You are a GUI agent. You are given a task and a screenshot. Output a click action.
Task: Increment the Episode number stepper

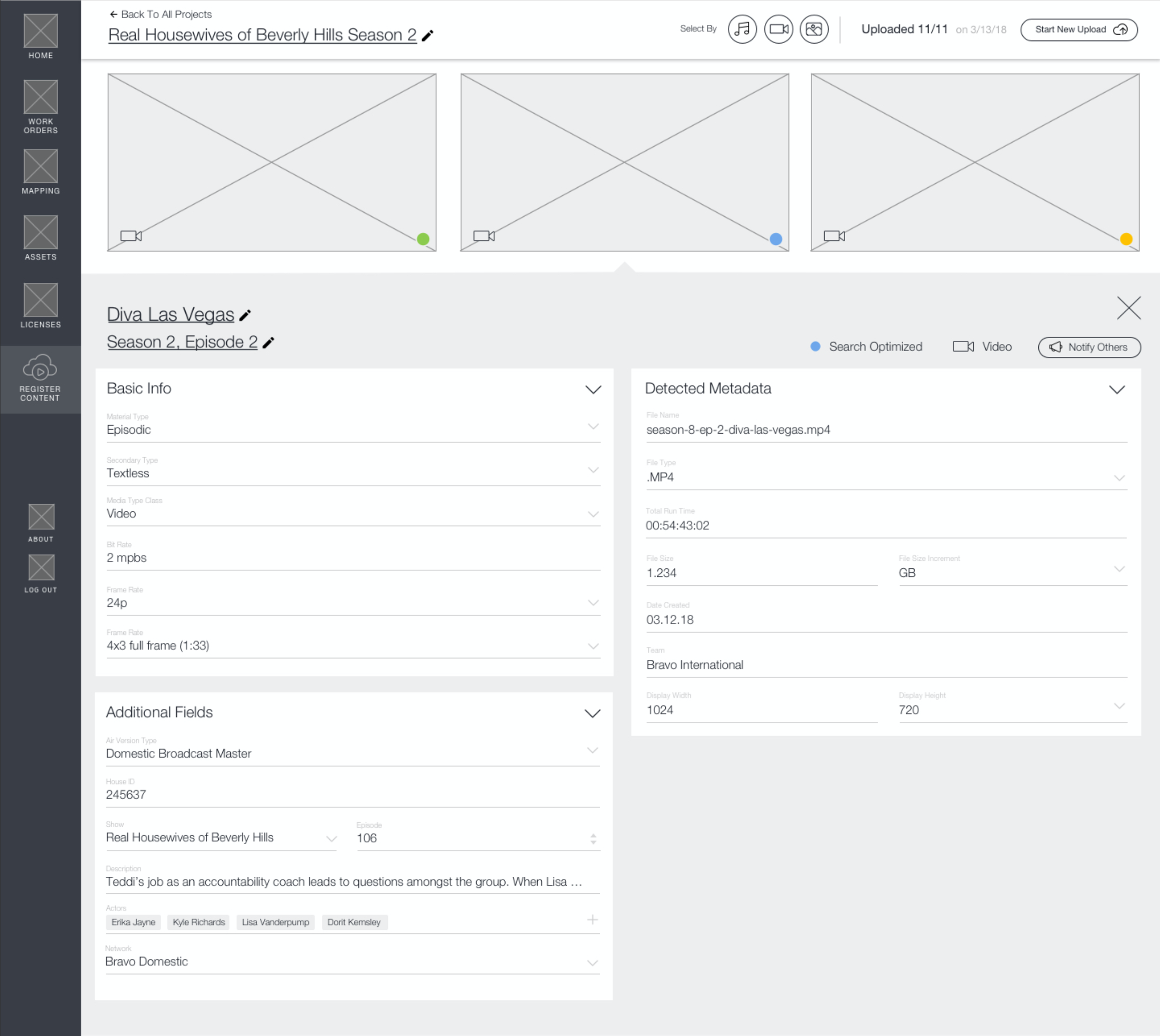click(593, 835)
